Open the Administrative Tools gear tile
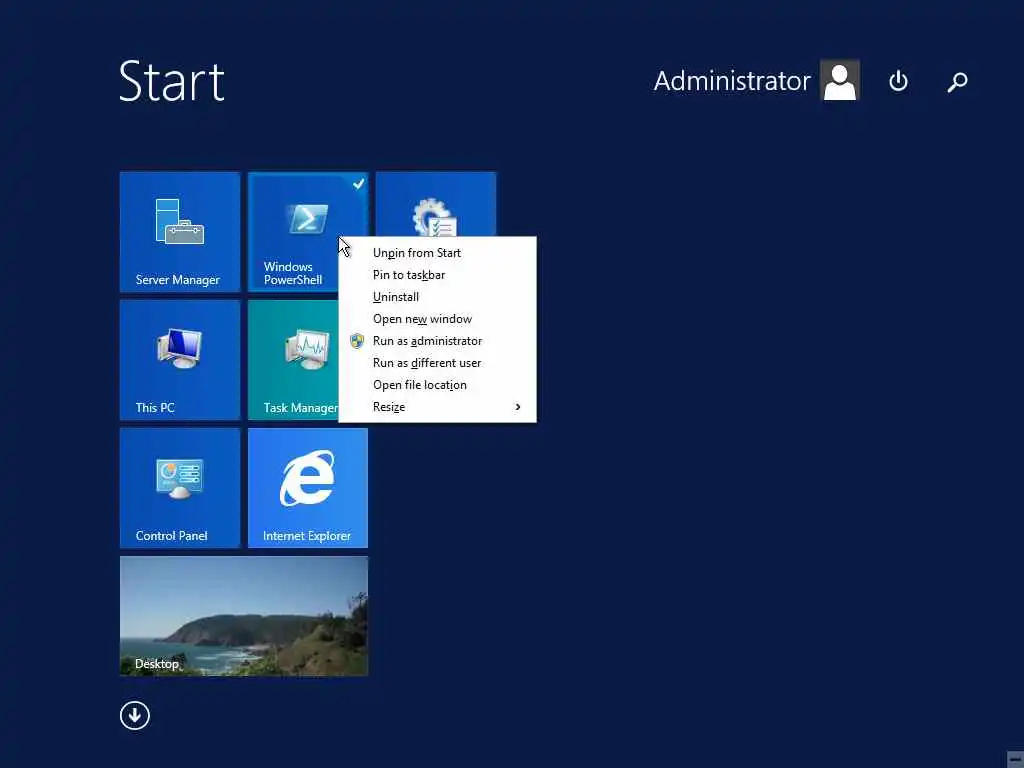 436,204
